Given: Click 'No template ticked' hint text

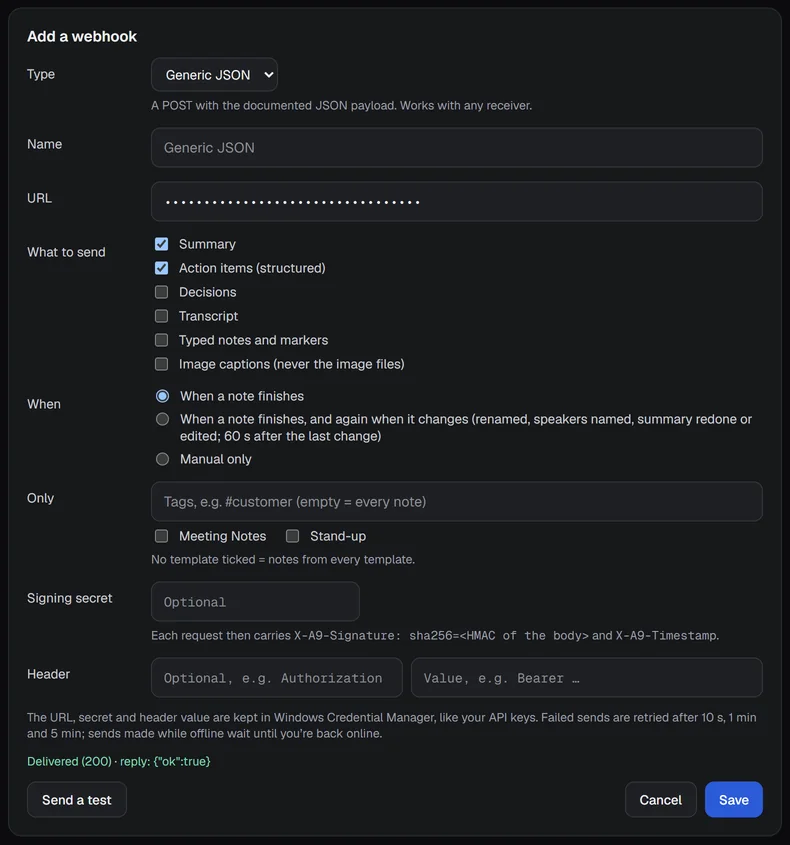Looking at the screenshot, I should 283,559.
